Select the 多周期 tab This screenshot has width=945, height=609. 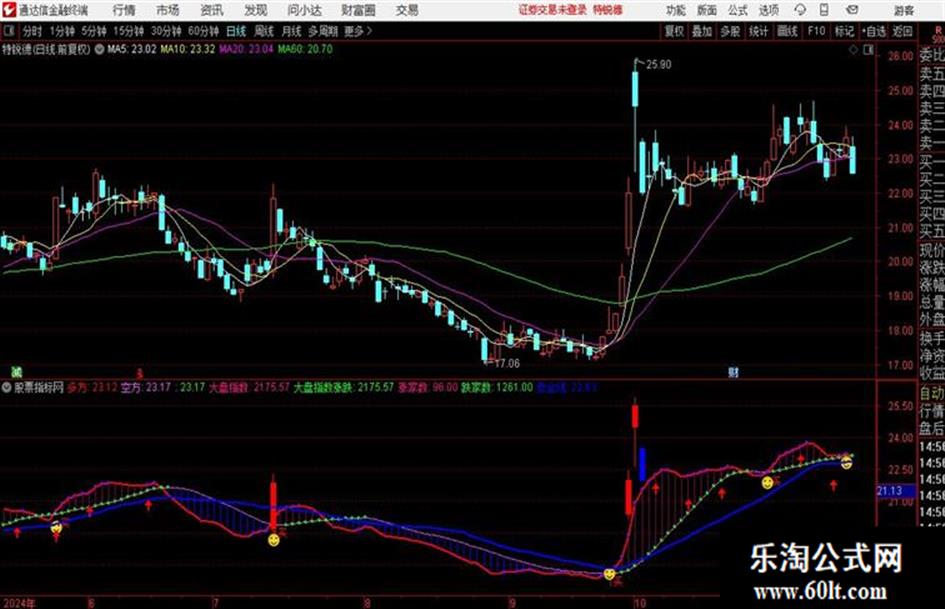tap(322, 31)
